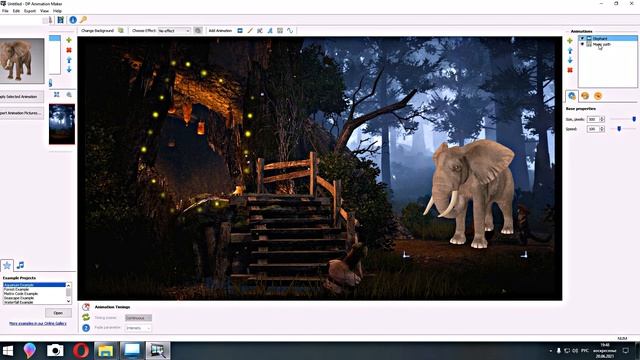The image size is (640, 360).
Task: Click the text animation letter icon
Action: (270, 31)
